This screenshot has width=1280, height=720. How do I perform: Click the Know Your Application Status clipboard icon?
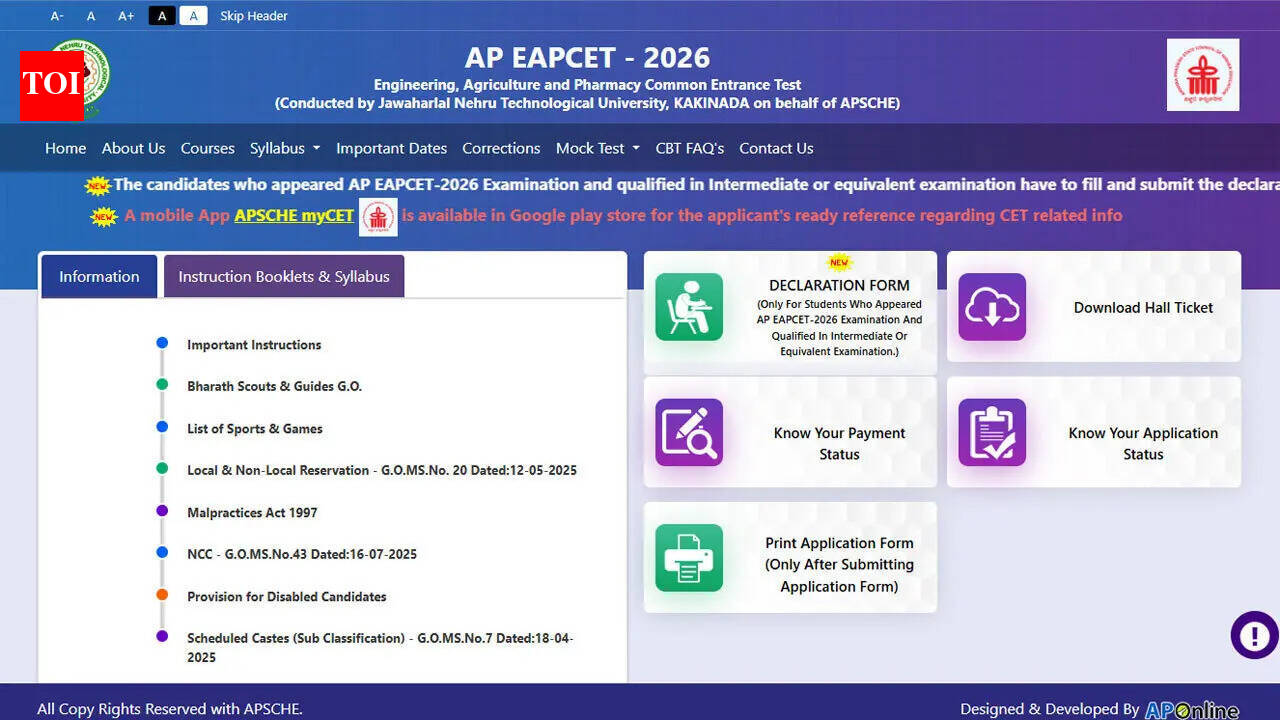[992, 432]
